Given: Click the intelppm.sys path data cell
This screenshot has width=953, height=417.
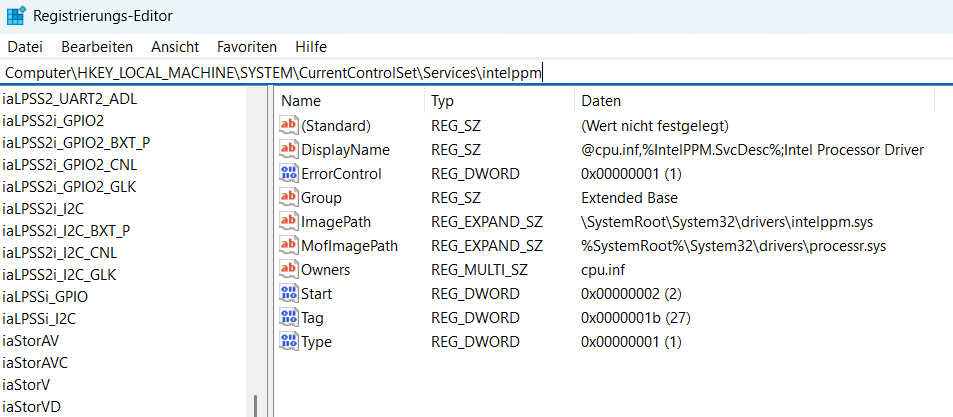Looking at the screenshot, I should tap(727, 222).
